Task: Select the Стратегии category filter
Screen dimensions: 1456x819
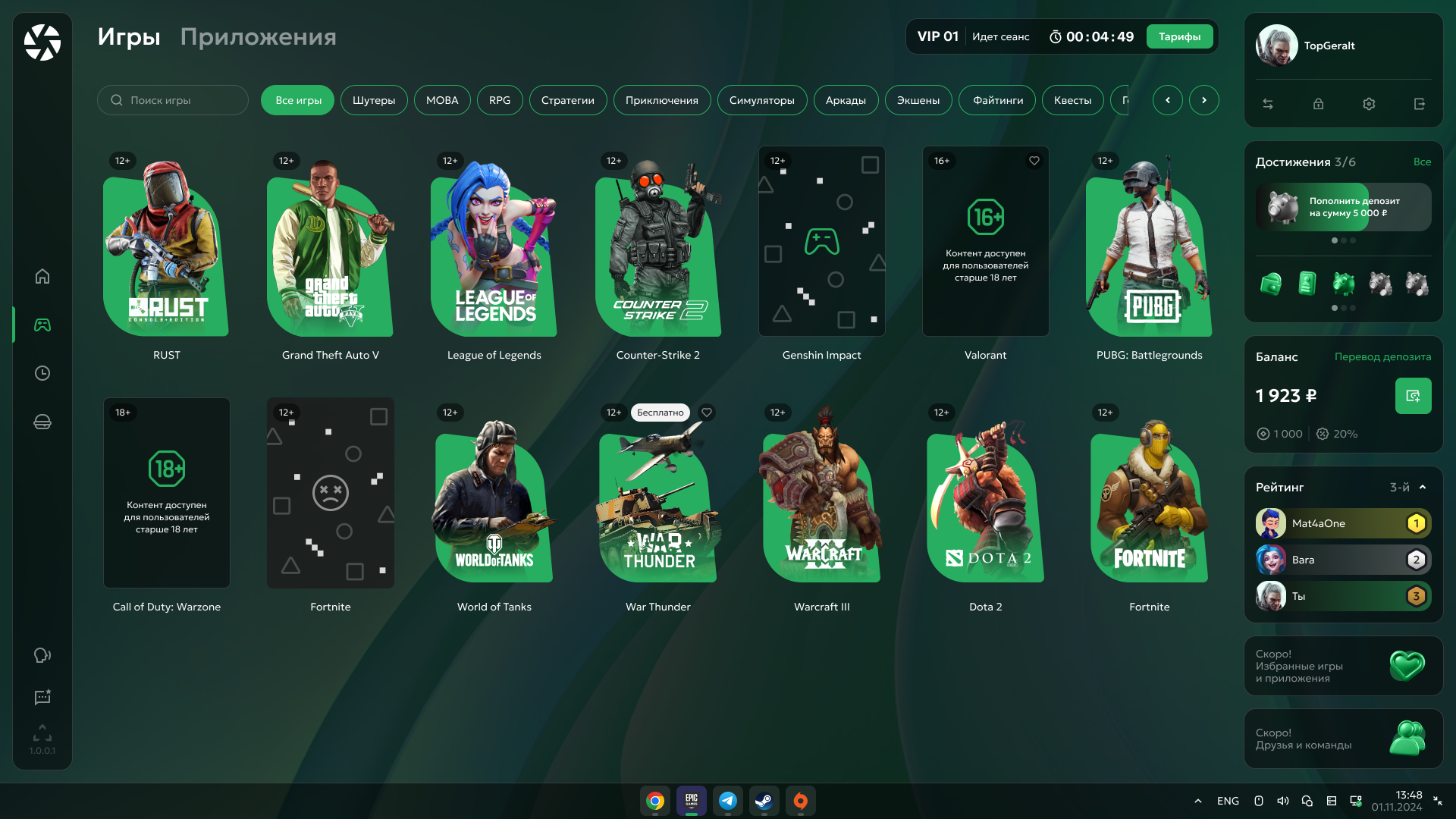Action: pyautogui.click(x=567, y=100)
